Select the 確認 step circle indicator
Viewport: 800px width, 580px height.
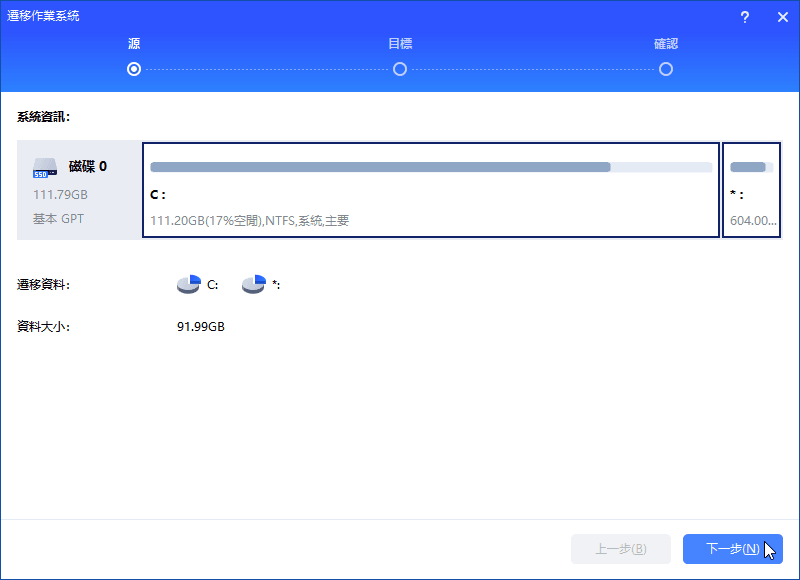[x=666, y=69]
